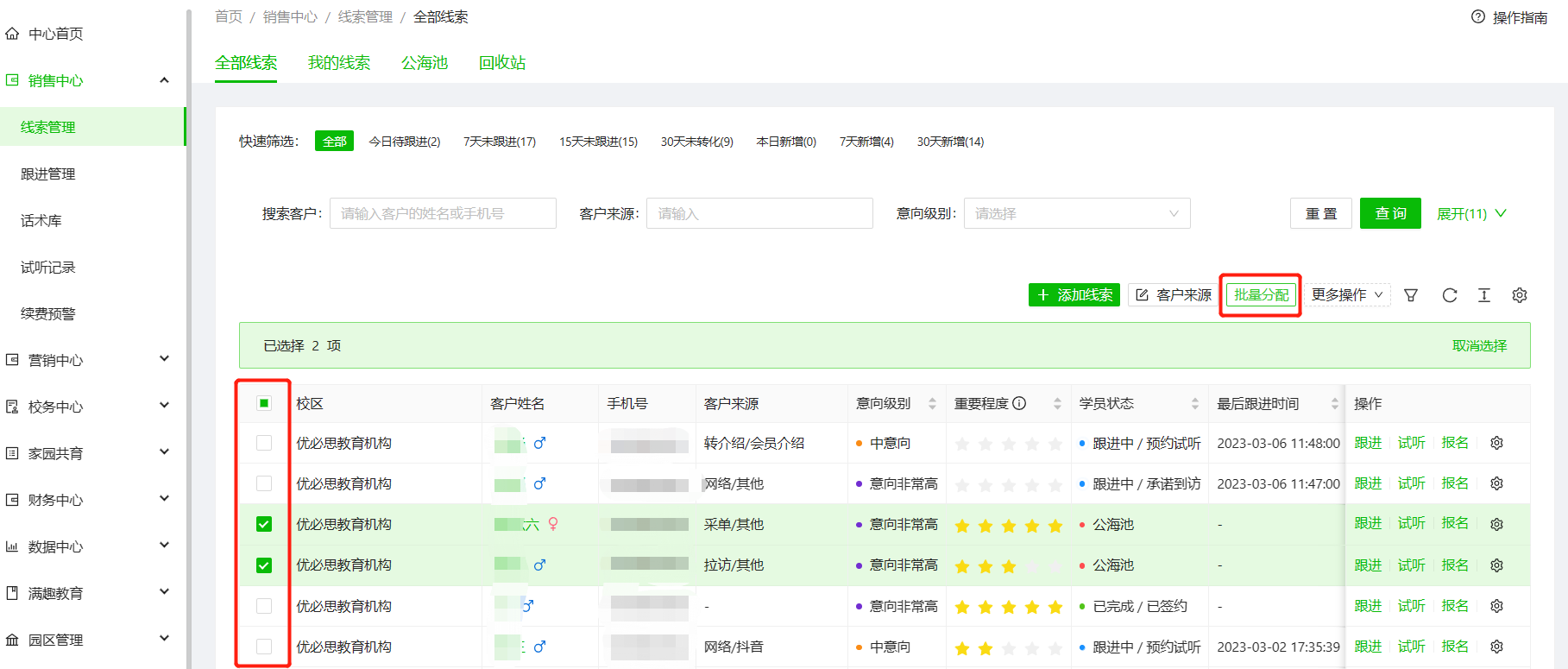Image resolution: width=1568 pixels, height=669 pixels.
Task: Expand the 校务中心 menu section
Action: click(164, 406)
